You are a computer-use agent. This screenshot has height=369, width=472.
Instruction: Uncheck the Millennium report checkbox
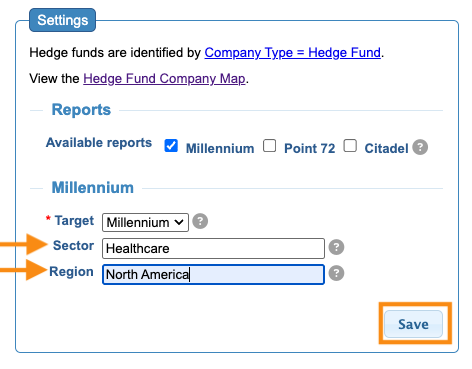point(171,146)
